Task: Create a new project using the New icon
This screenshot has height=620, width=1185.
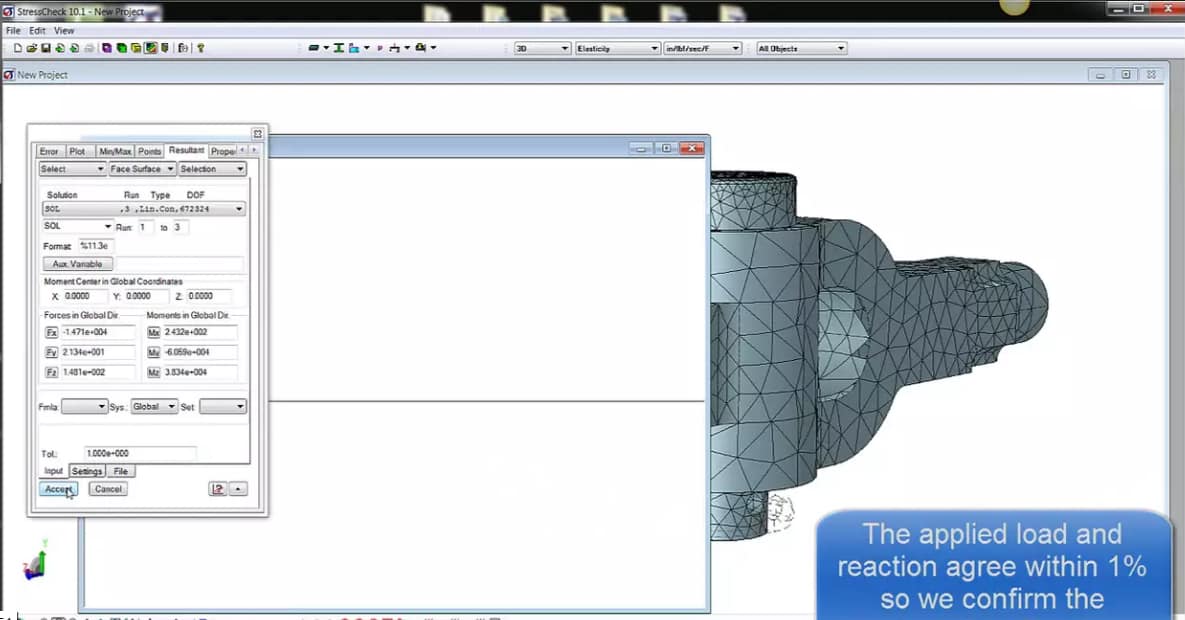Action: pos(18,47)
